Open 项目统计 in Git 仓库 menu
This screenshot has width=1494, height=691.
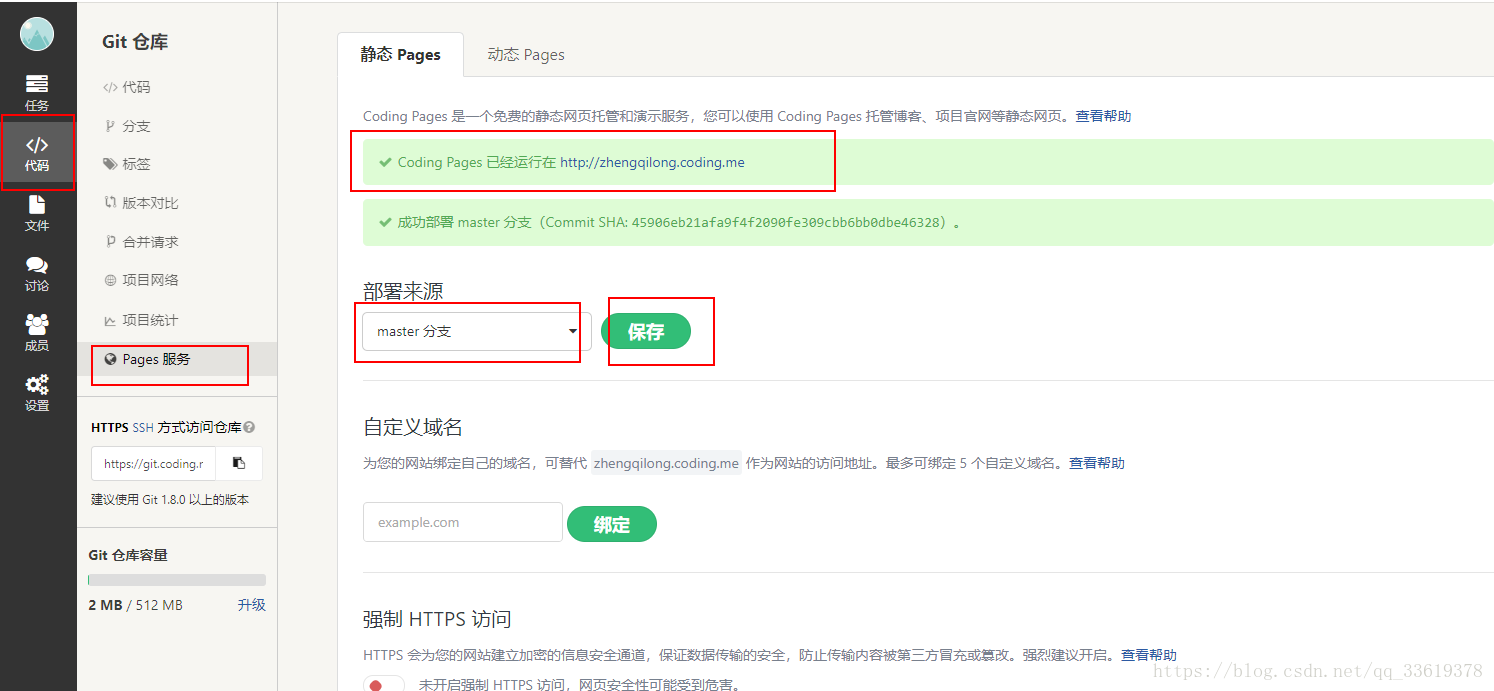point(141,320)
